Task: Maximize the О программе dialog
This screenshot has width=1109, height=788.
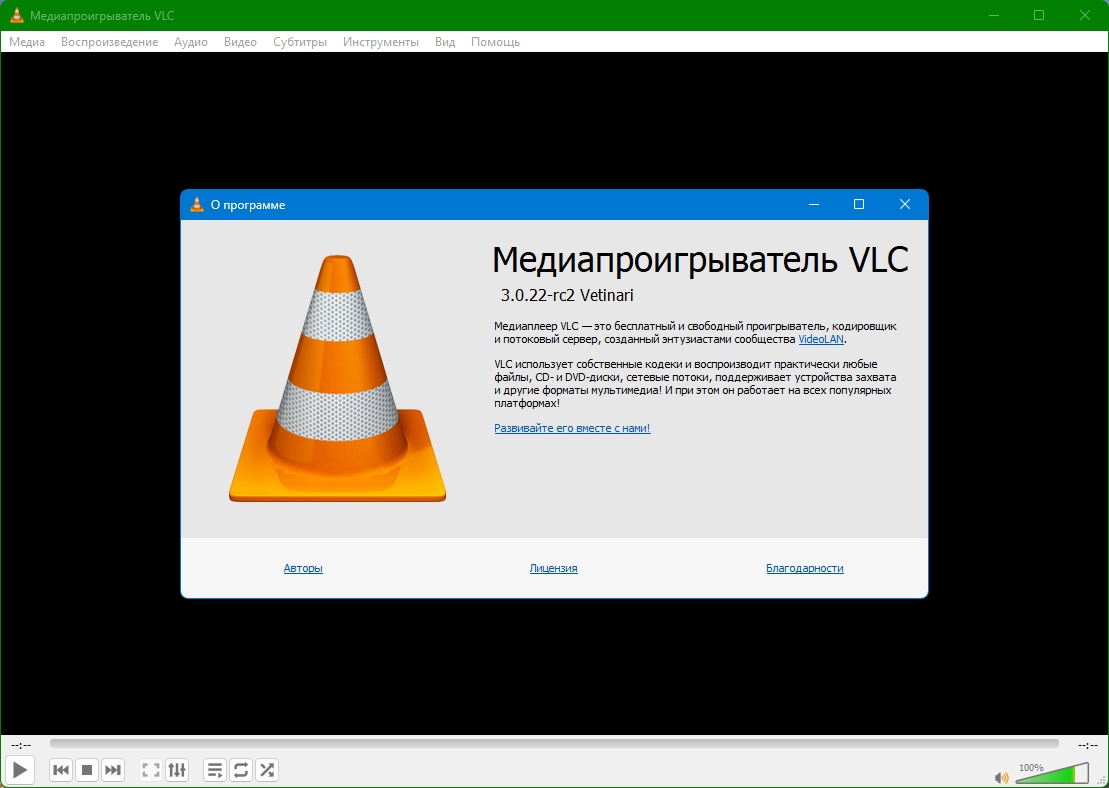Action: pyautogui.click(x=859, y=204)
